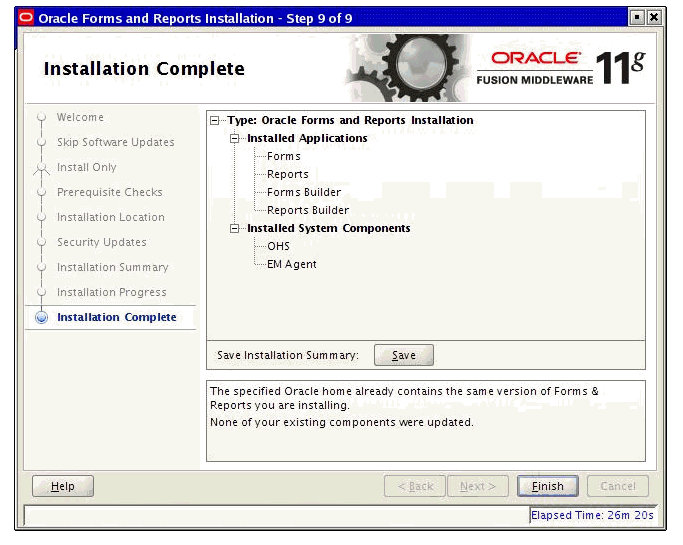Click the greyed-out Next button
The image size is (683, 545).
pos(478,486)
